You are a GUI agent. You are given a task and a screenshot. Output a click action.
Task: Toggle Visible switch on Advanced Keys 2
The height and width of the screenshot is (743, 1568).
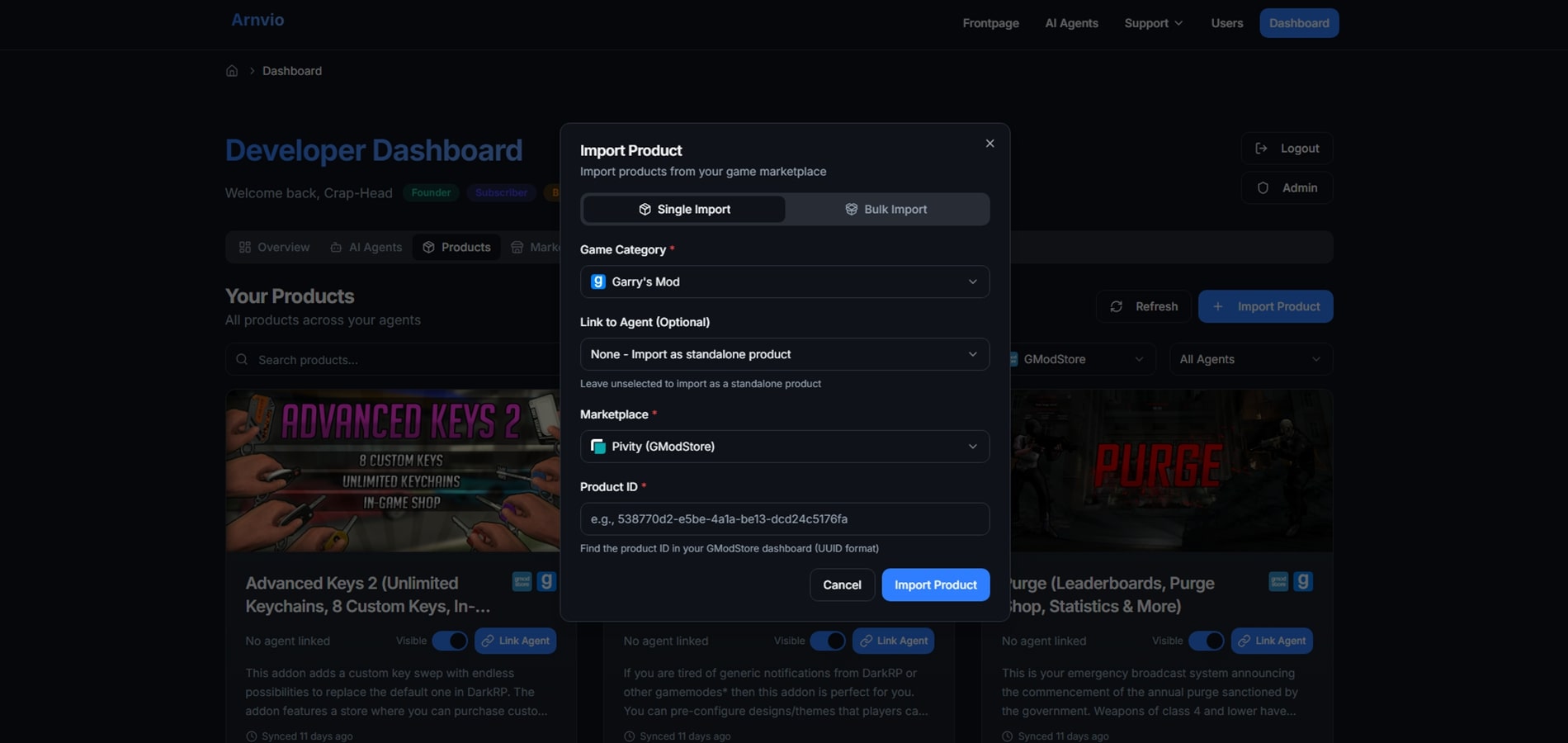[x=450, y=641]
